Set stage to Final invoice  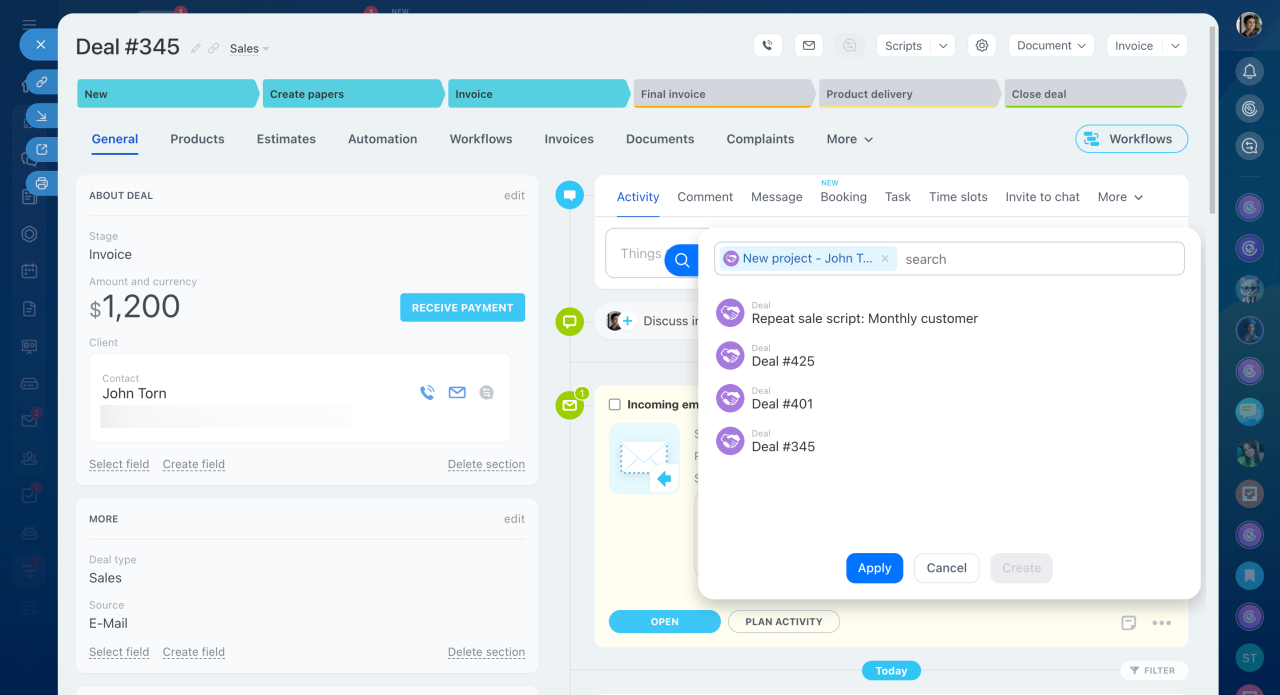[722, 94]
